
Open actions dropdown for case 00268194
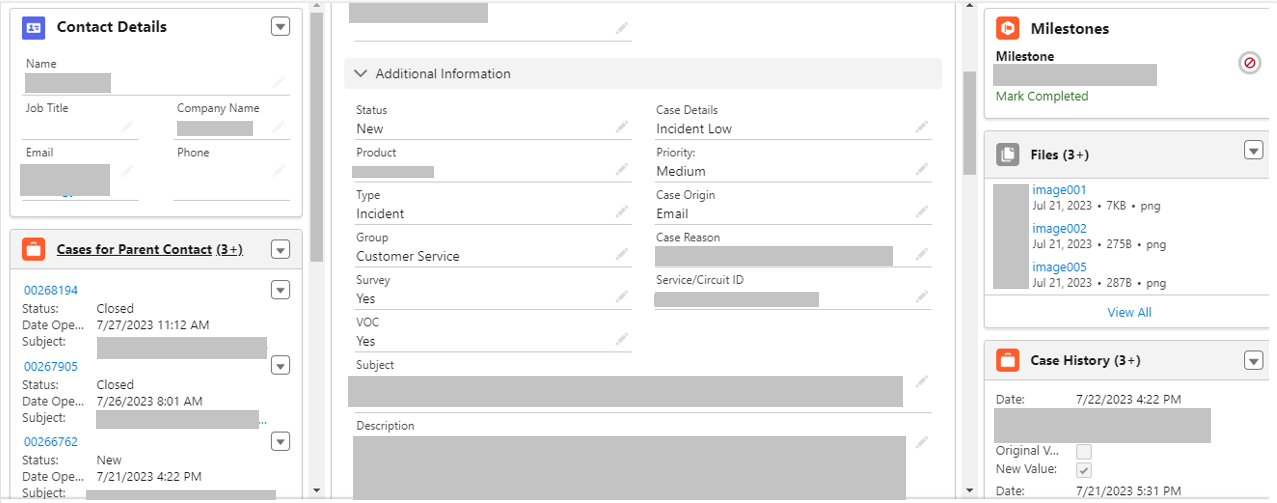coord(280,290)
